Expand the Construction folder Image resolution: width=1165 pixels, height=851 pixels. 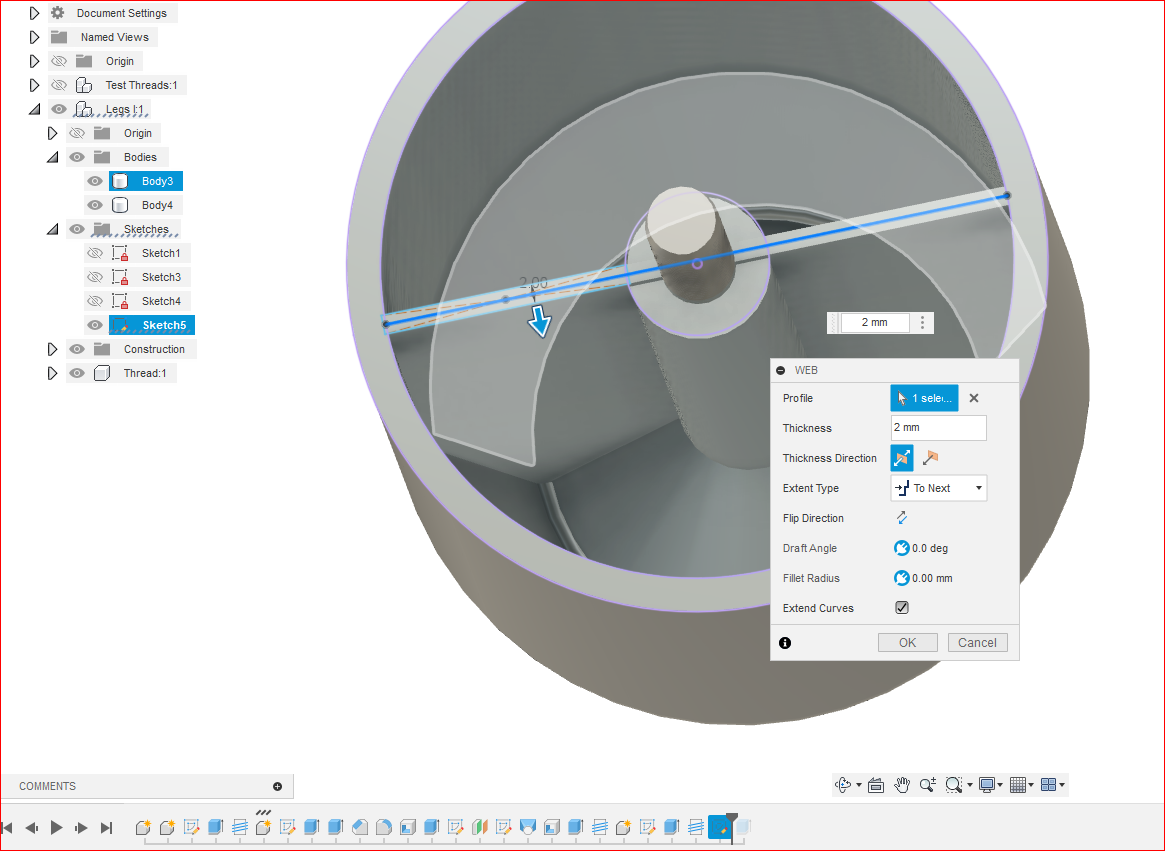tap(53, 349)
